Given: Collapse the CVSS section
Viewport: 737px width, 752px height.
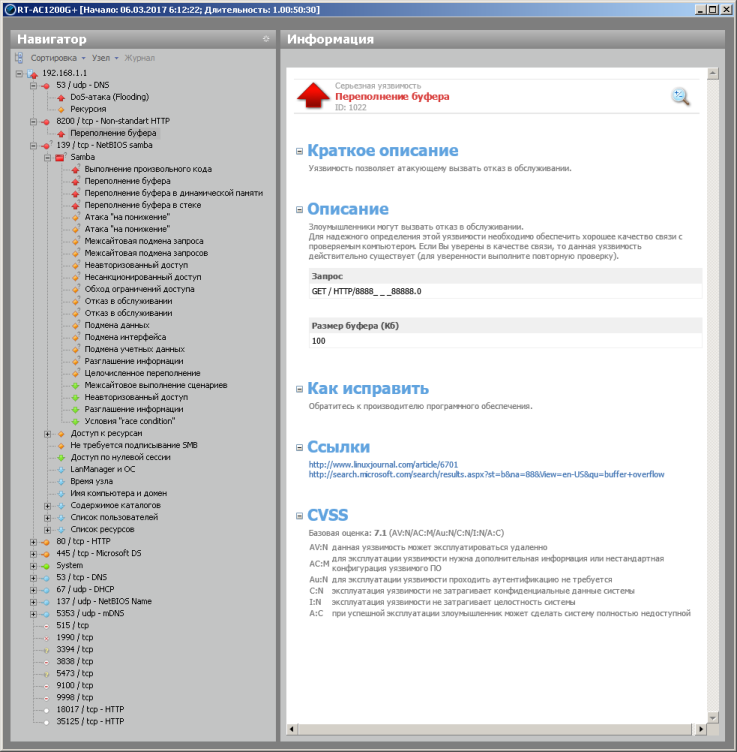Looking at the screenshot, I should pos(299,516).
